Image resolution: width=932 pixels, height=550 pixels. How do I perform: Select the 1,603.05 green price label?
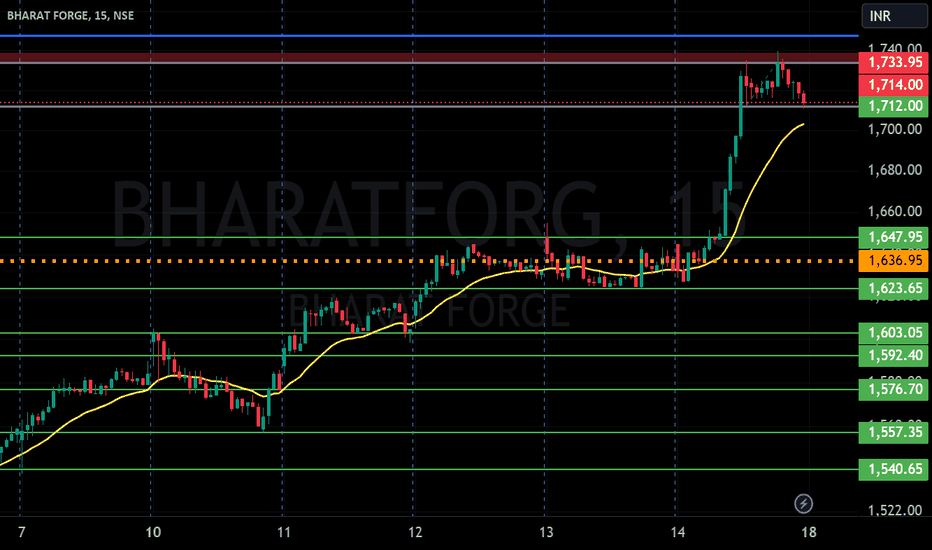(893, 332)
